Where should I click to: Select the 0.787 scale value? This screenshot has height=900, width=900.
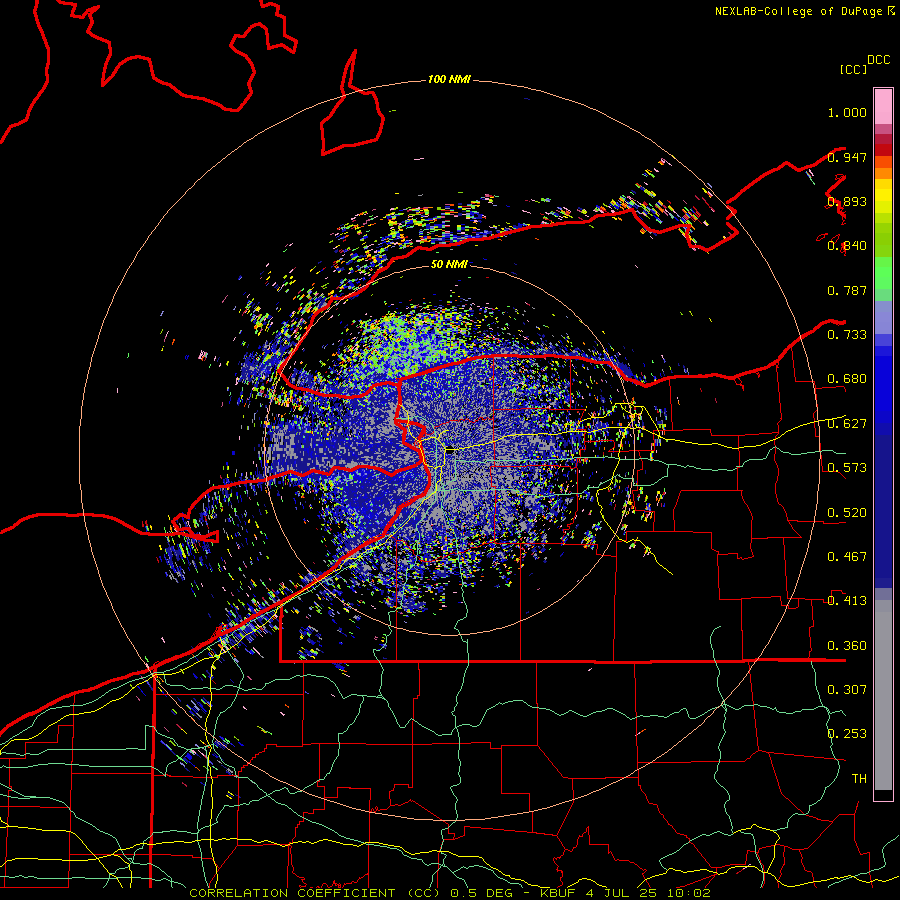click(847, 290)
